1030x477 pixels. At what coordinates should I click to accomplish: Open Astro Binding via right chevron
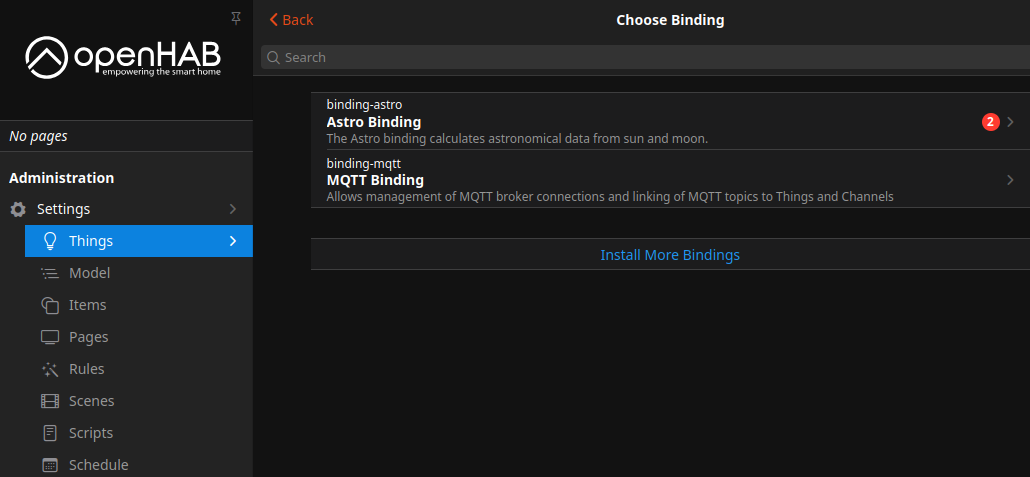coord(1010,122)
